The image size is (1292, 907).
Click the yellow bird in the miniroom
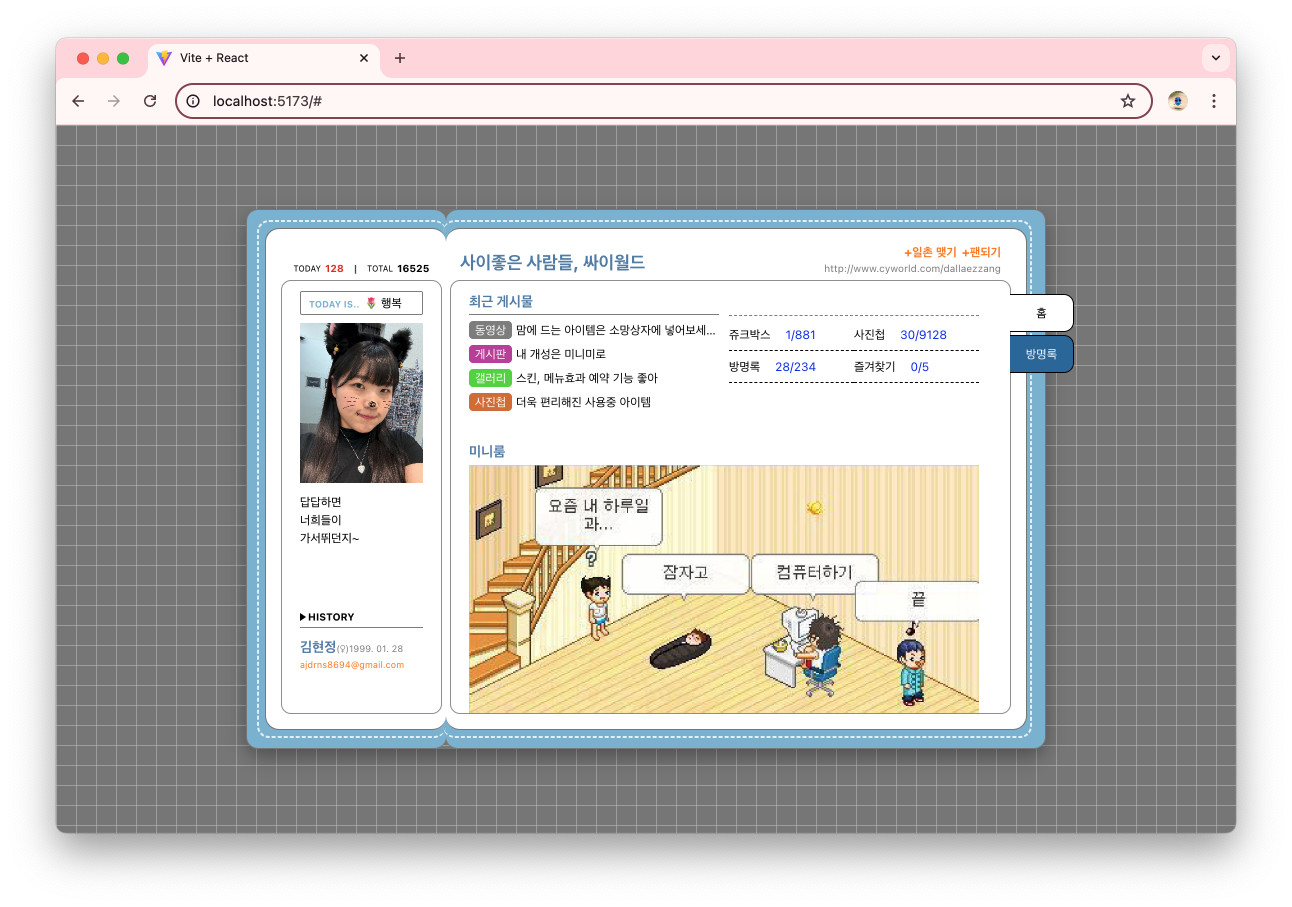click(x=815, y=508)
